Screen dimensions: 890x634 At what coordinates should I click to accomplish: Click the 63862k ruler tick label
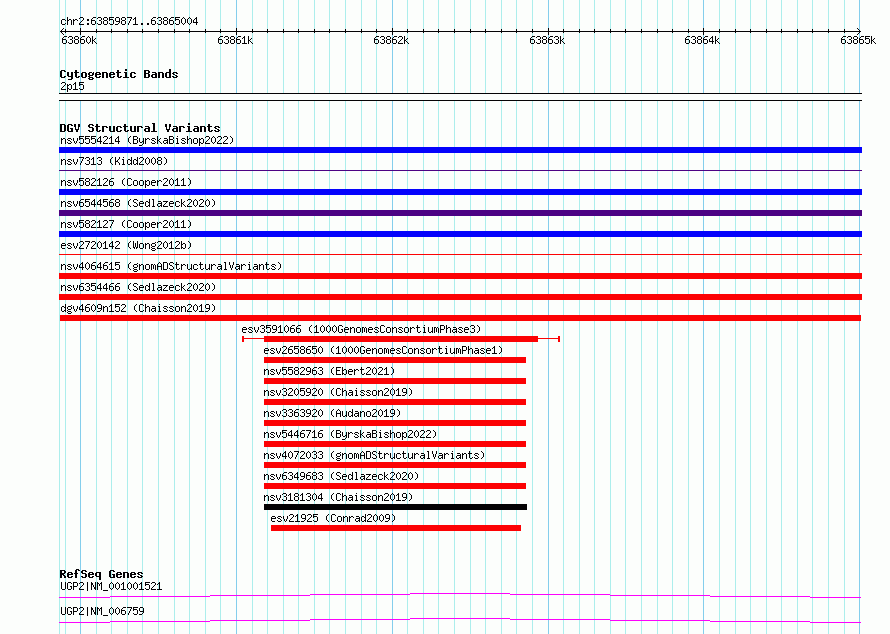tap(391, 40)
